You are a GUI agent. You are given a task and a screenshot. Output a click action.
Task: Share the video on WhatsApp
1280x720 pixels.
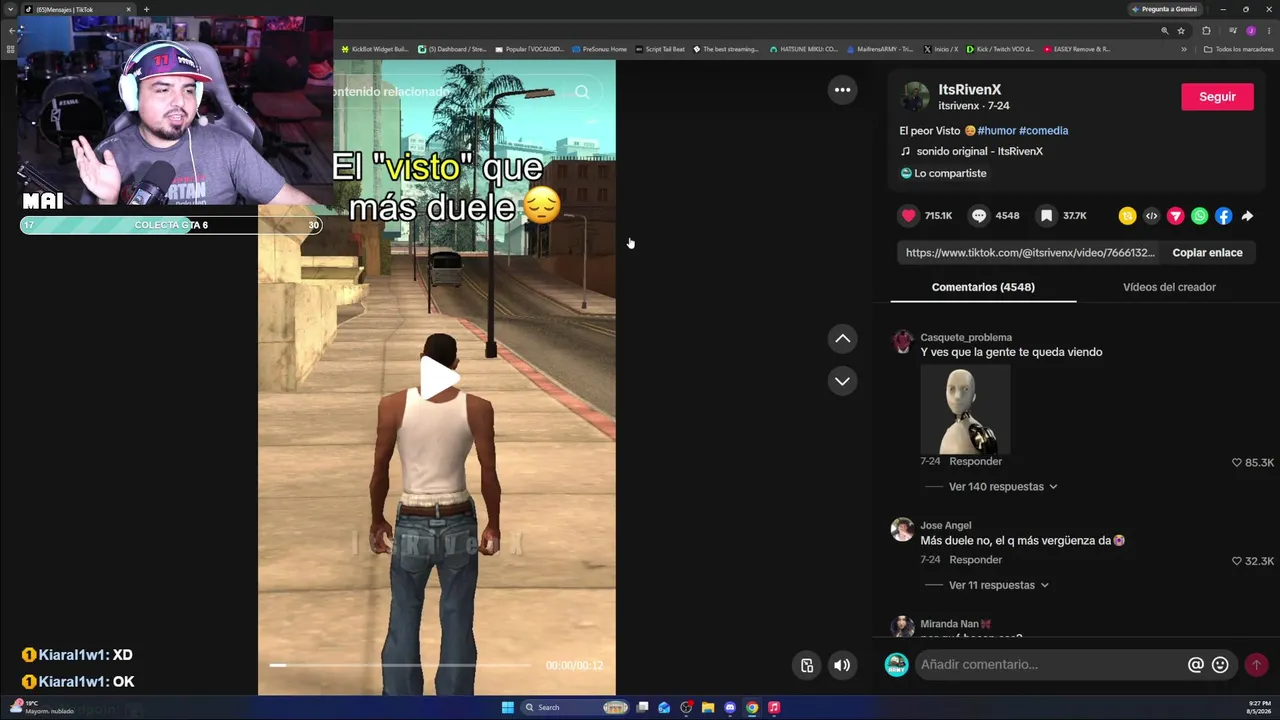pos(1199,216)
